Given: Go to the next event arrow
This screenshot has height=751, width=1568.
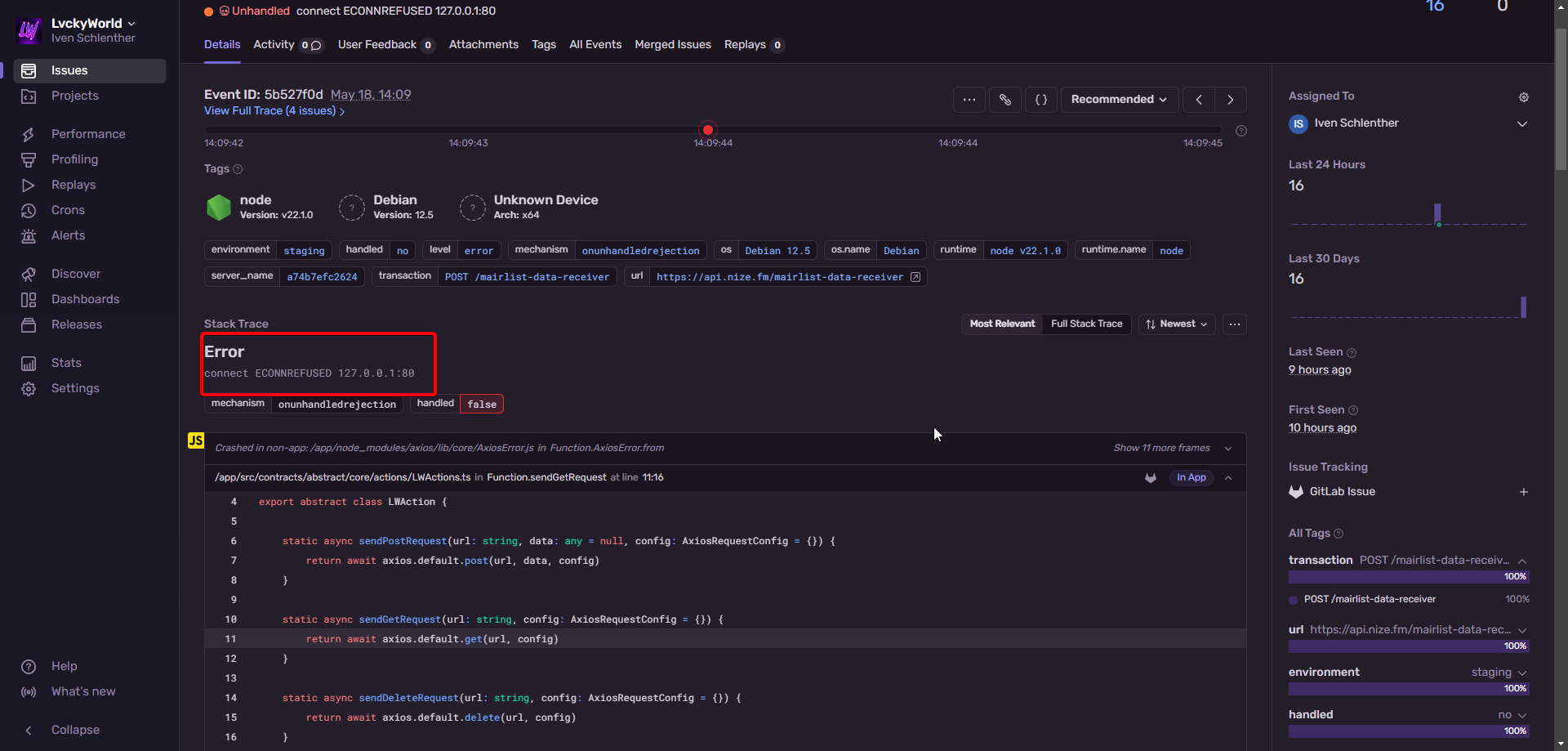Looking at the screenshot, I should tap(1230, 100).
